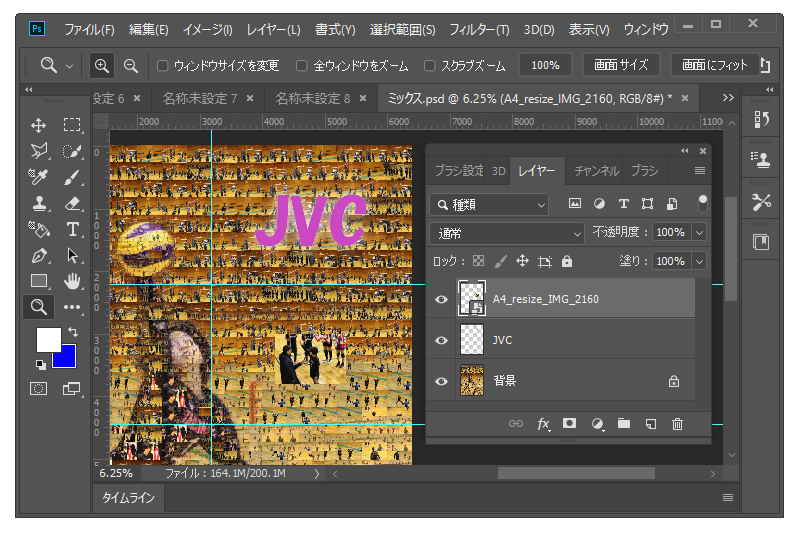Screen dimensions: 800x533
Task: Pick the white foreground color swatch
Action: coord(48,339)
